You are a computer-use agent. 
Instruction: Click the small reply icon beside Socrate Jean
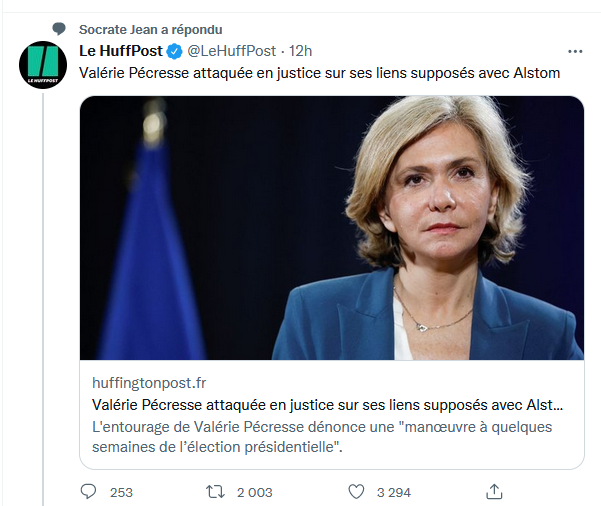[x=59, y=28]
